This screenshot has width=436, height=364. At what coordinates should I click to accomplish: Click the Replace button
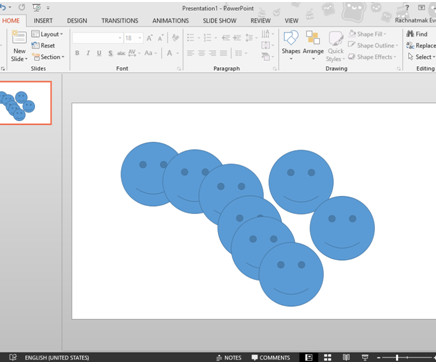coord(421,45)
